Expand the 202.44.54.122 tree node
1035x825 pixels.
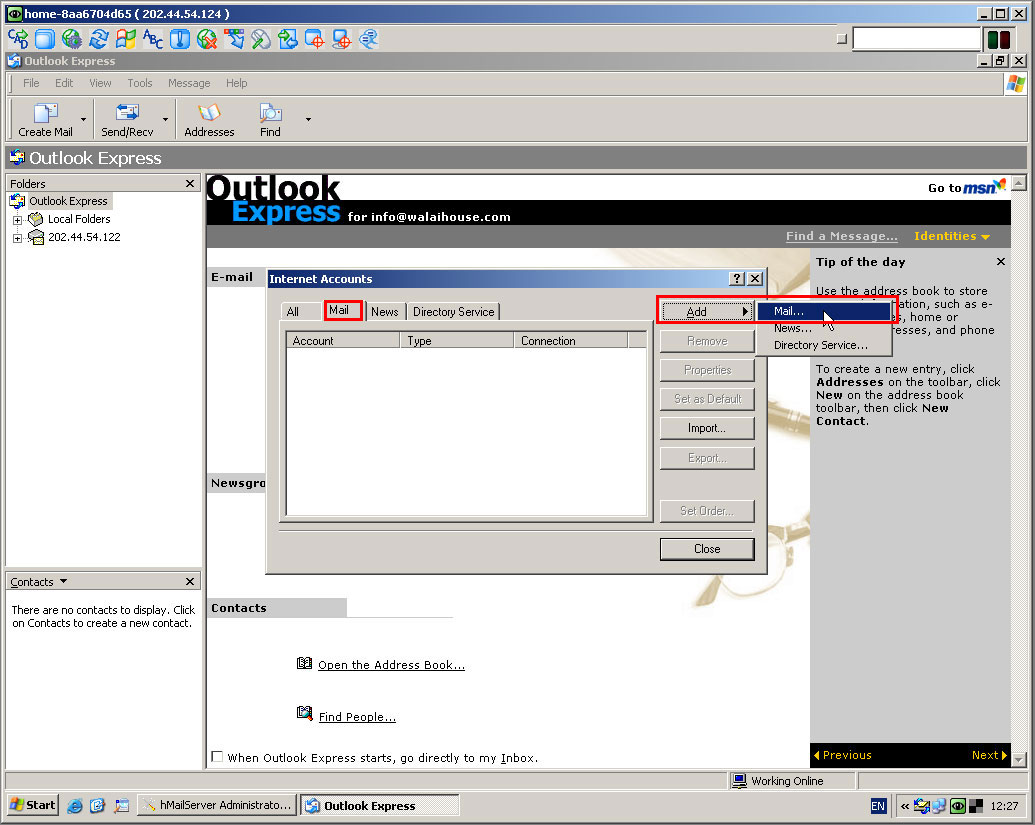[x=18, y=238]
